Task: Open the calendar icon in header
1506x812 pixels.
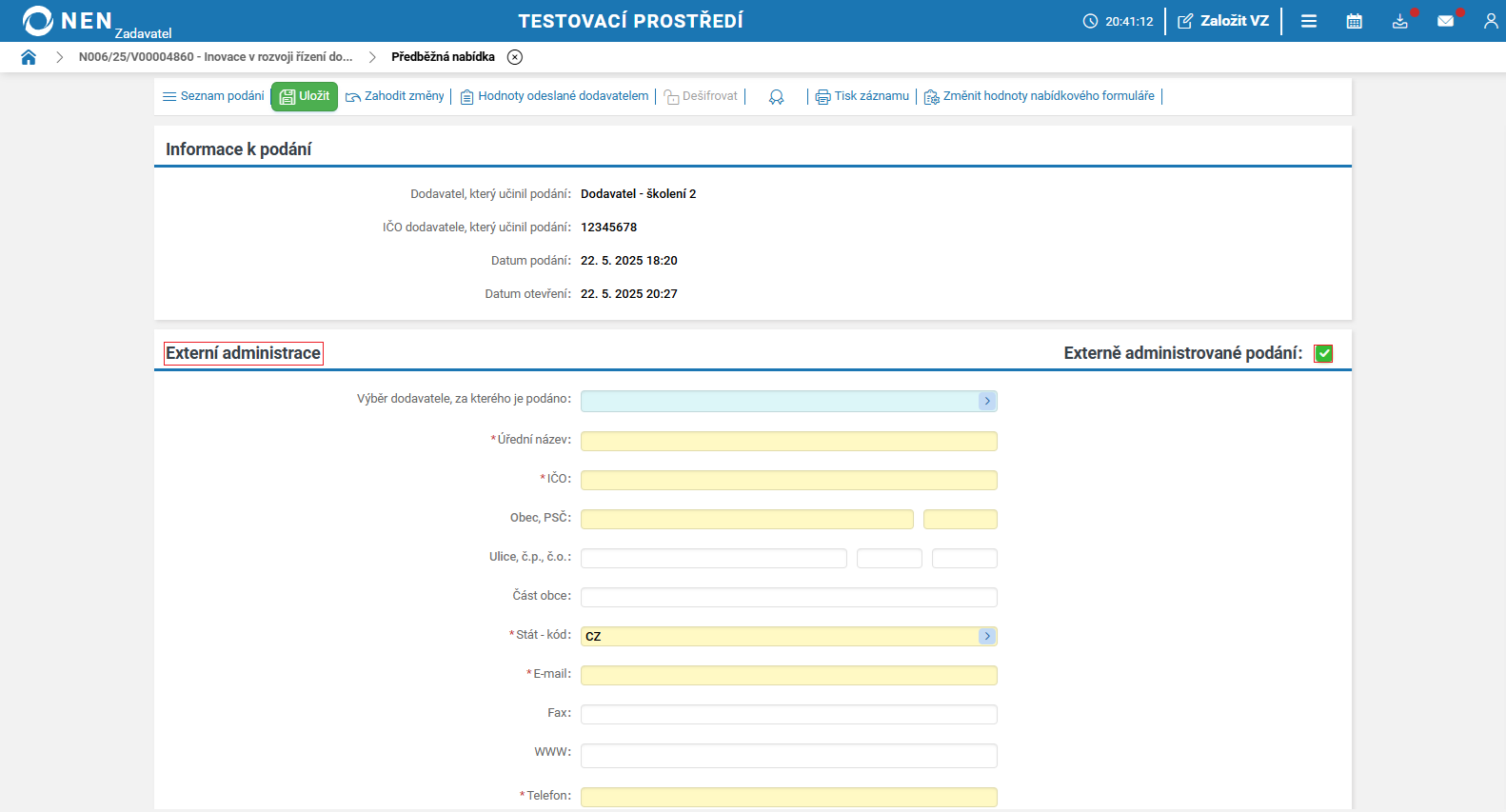Action: coord(1354,21)
